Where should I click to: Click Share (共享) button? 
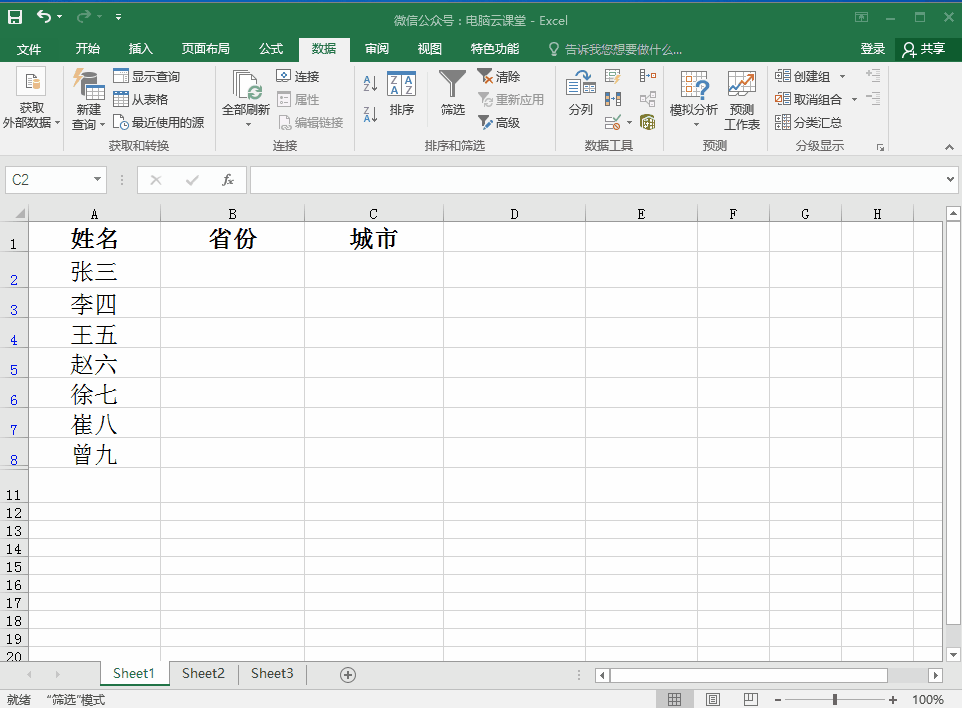coord(924,49)
